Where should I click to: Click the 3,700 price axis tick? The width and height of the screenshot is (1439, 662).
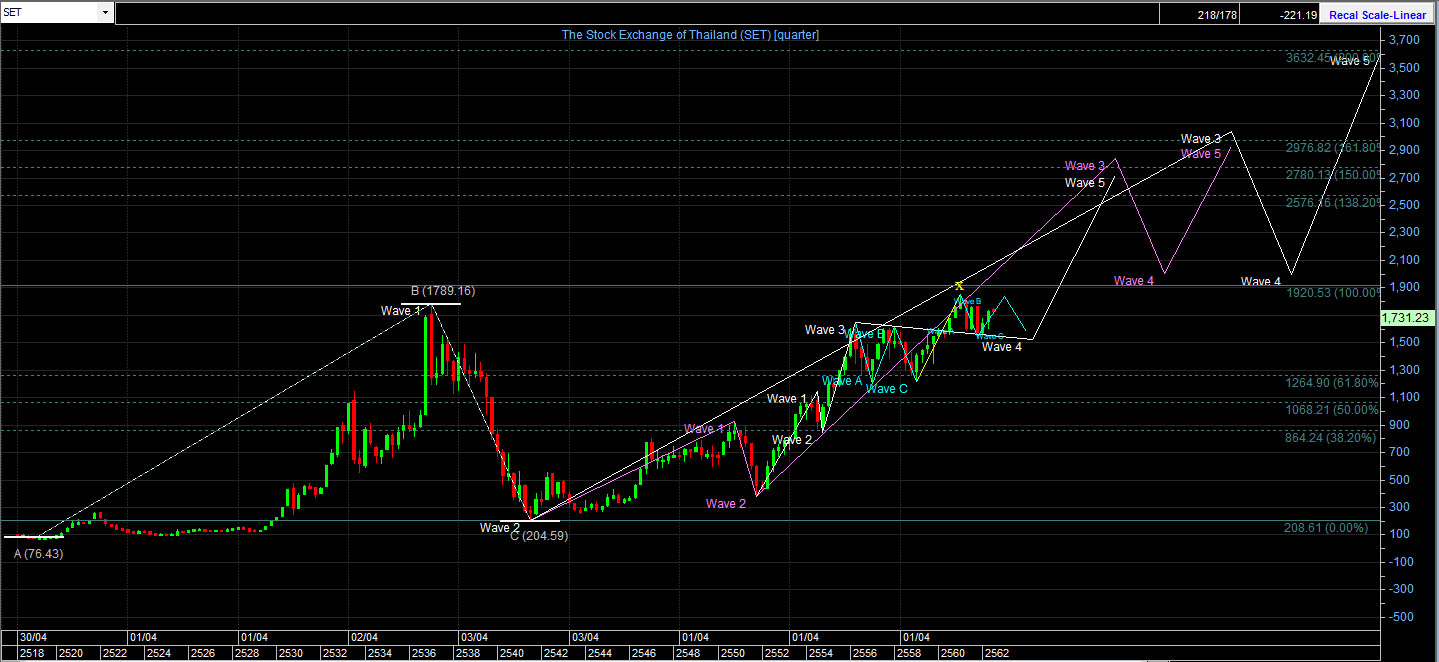pos(1405,40)
